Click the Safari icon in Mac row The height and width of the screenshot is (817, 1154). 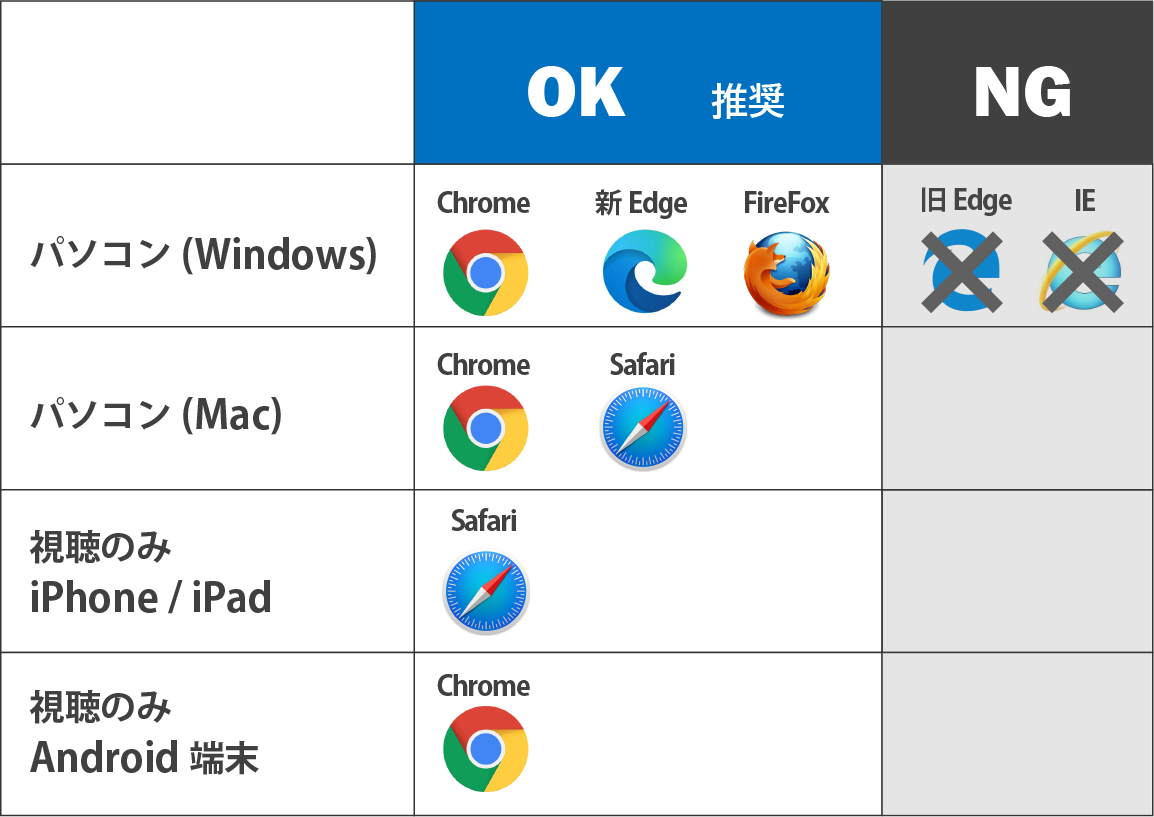[643, 428]
